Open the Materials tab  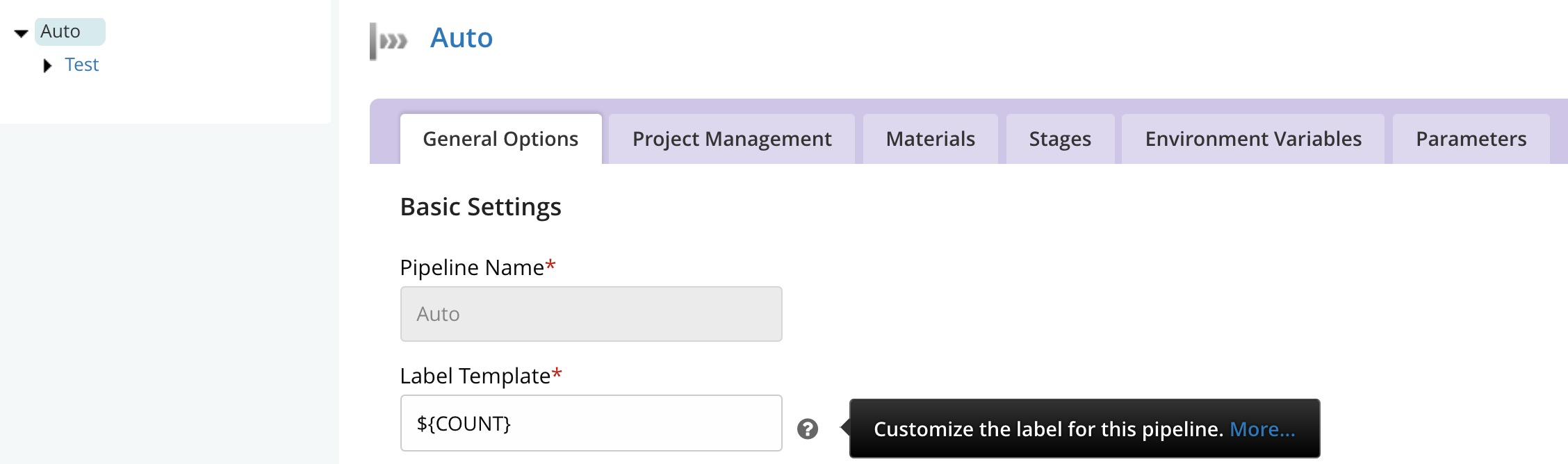point(930,139)
